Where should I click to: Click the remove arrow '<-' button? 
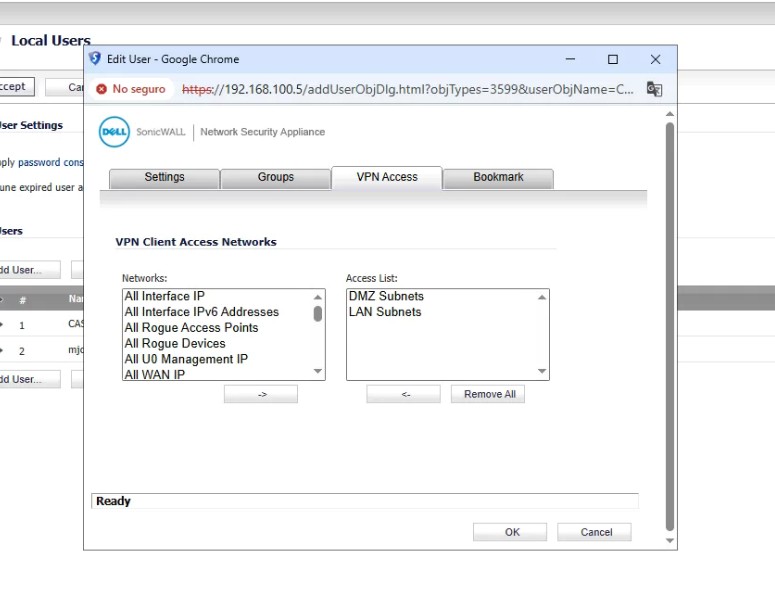coord(404,394)
